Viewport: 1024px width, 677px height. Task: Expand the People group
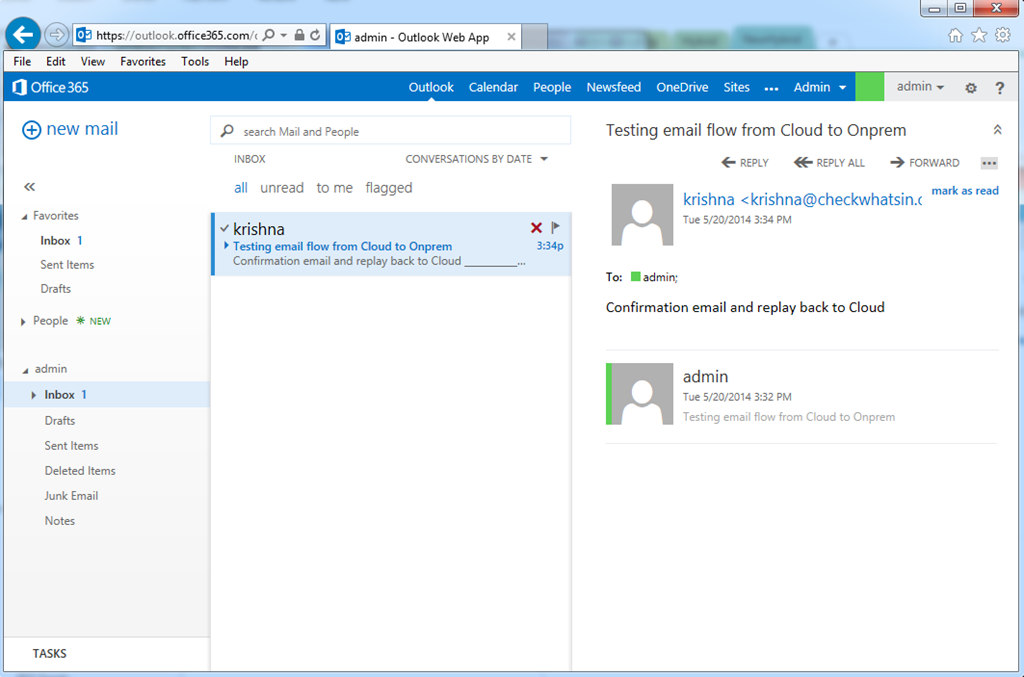pos(23,321)
